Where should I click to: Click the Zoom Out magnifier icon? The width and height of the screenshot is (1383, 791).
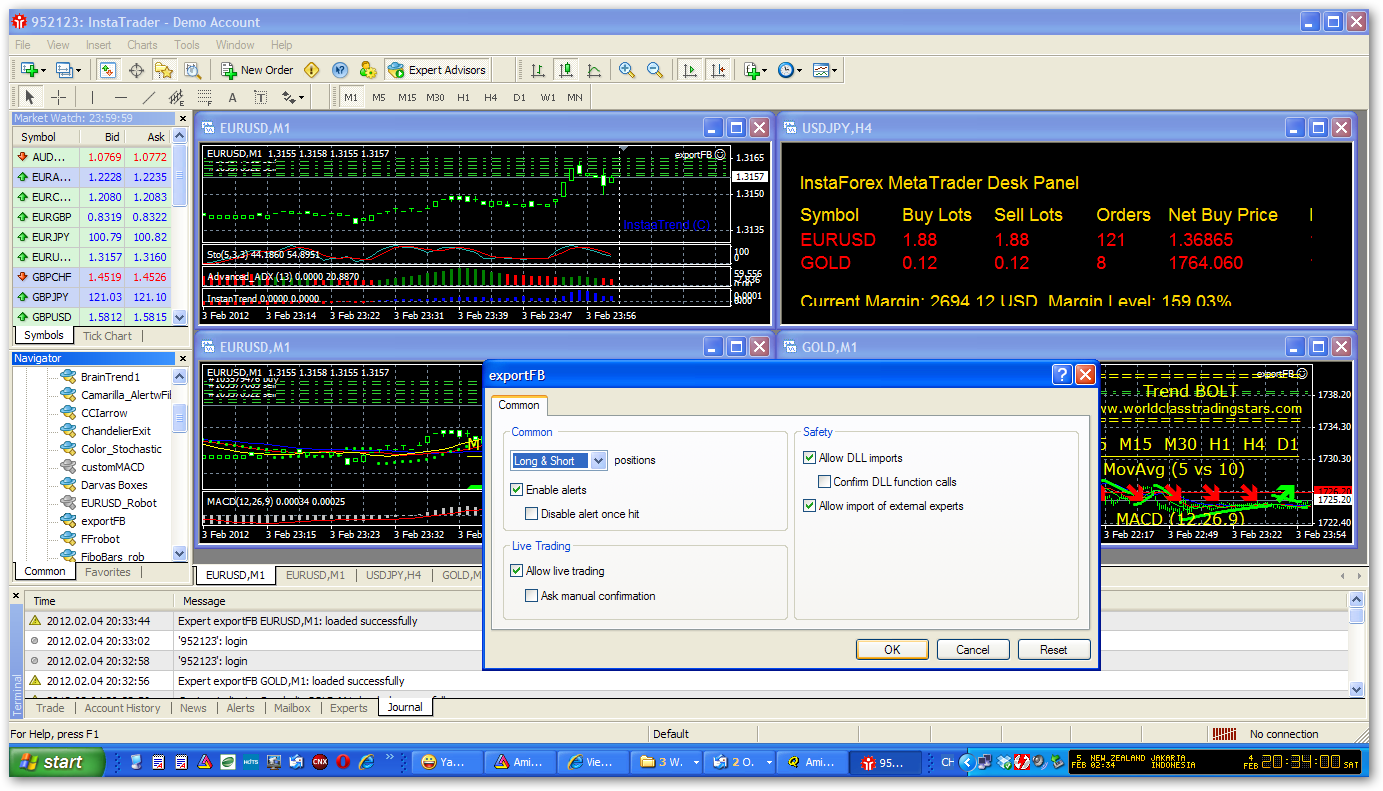click(655, 70)
